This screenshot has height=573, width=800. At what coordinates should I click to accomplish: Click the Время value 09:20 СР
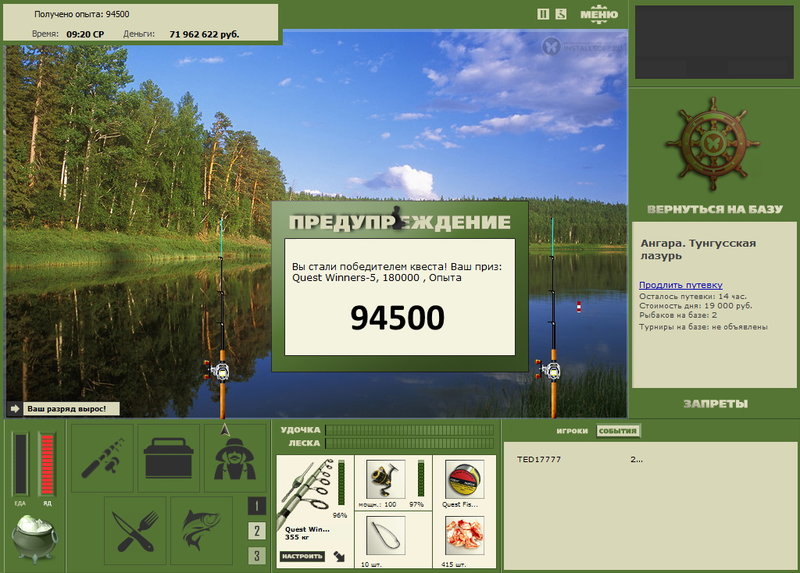(85, 34)
